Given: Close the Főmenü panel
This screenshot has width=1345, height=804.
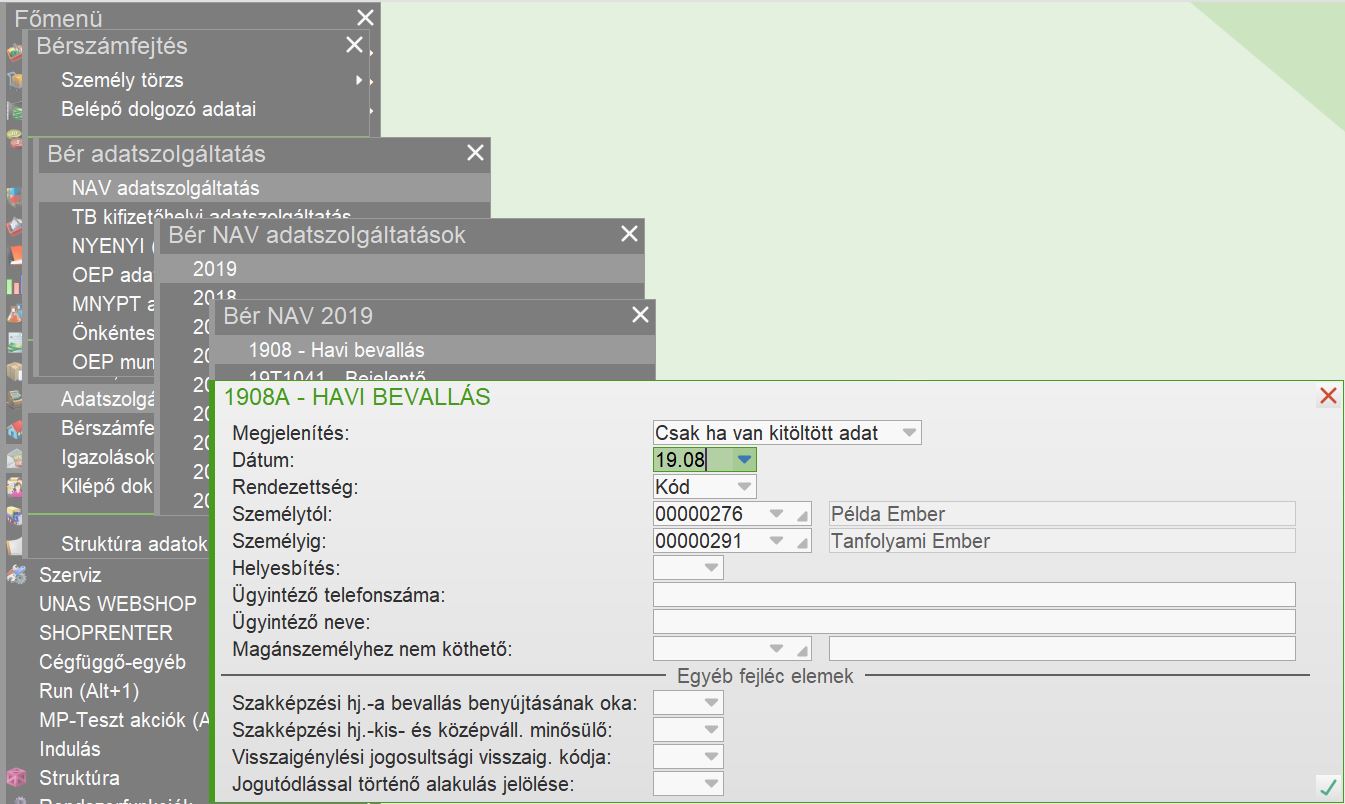Looking at the screenshot, I should point(365,17).
